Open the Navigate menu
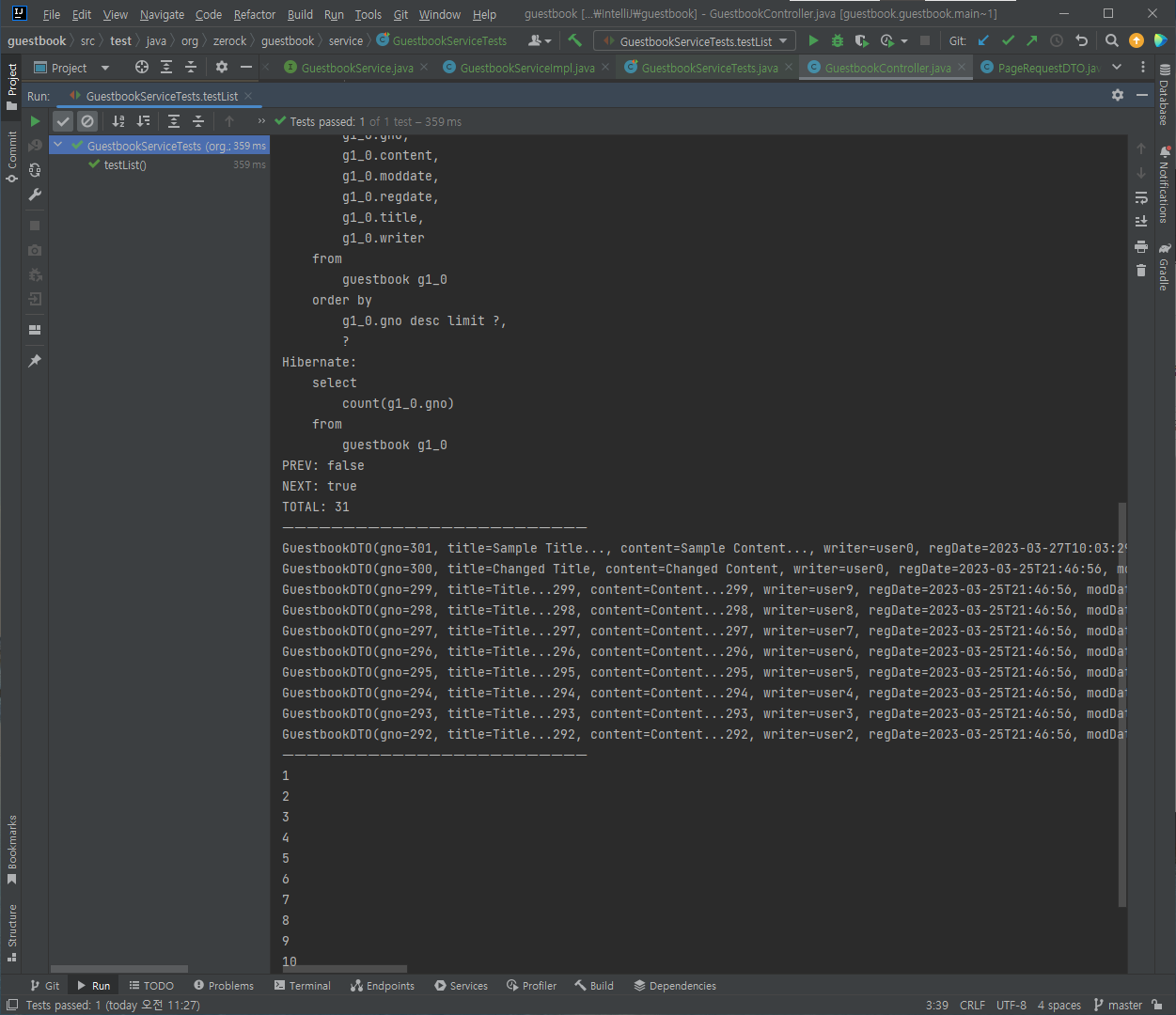This screenshot has width=1176, height=1015. pos(162,14)
